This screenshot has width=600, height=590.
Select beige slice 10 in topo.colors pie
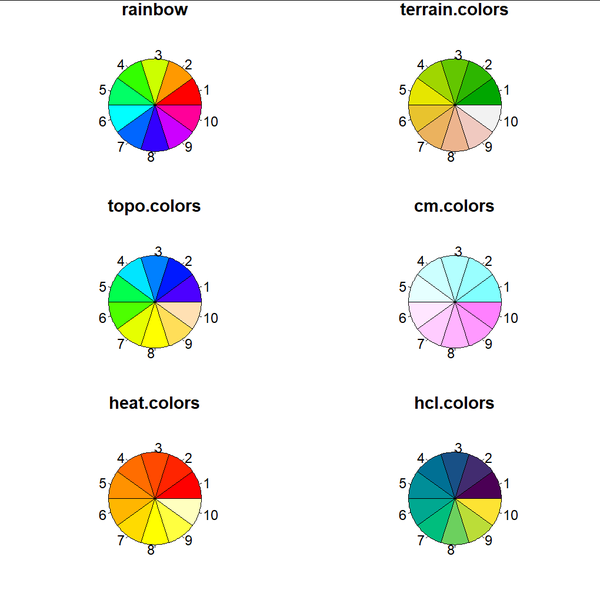pos(183,313)
